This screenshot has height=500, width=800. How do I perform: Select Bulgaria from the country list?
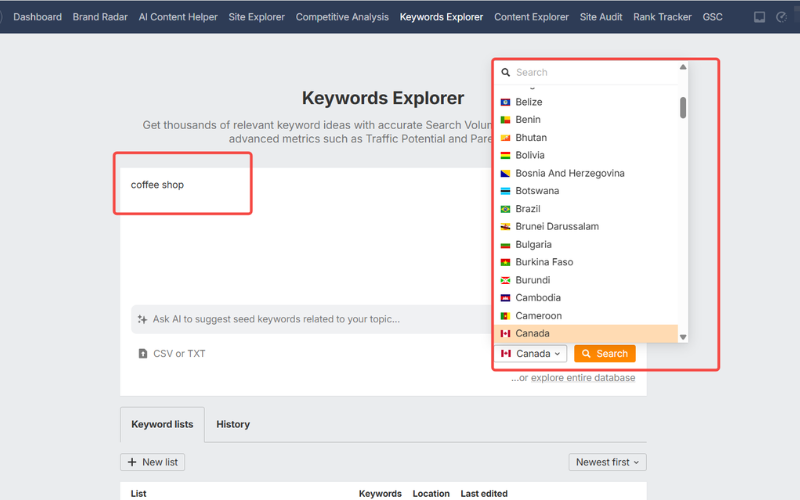click(533, 244)
